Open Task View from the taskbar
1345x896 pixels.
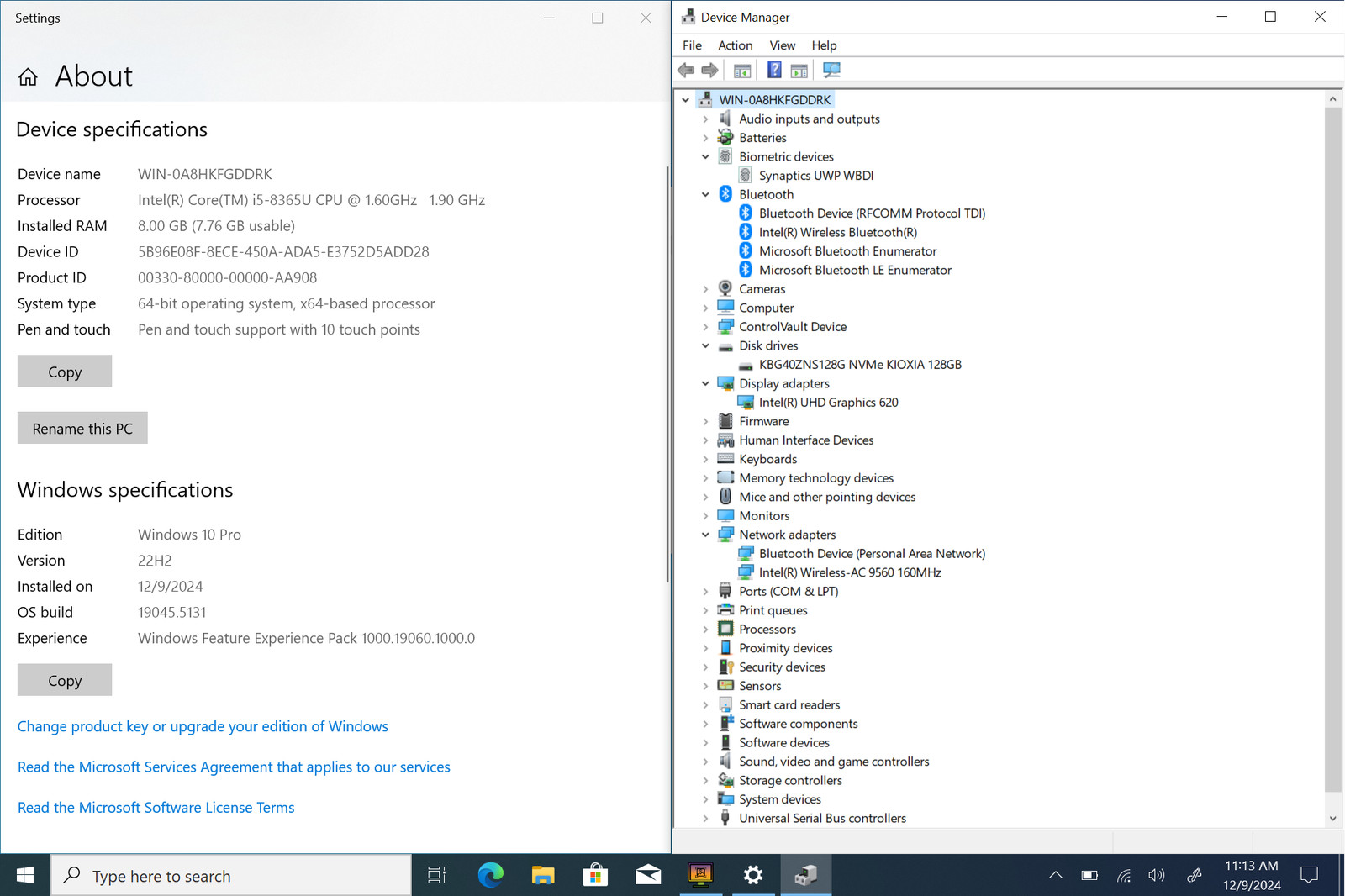click(x=437, y=876)
